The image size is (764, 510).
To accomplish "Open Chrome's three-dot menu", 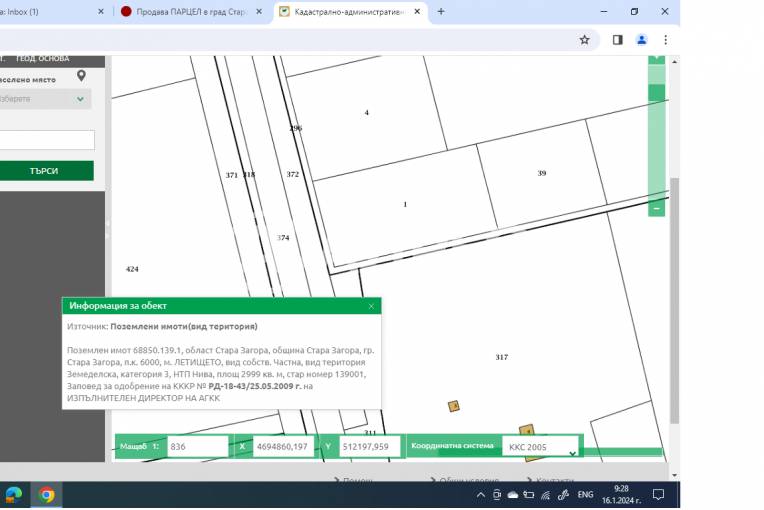I will pos(666,40).
